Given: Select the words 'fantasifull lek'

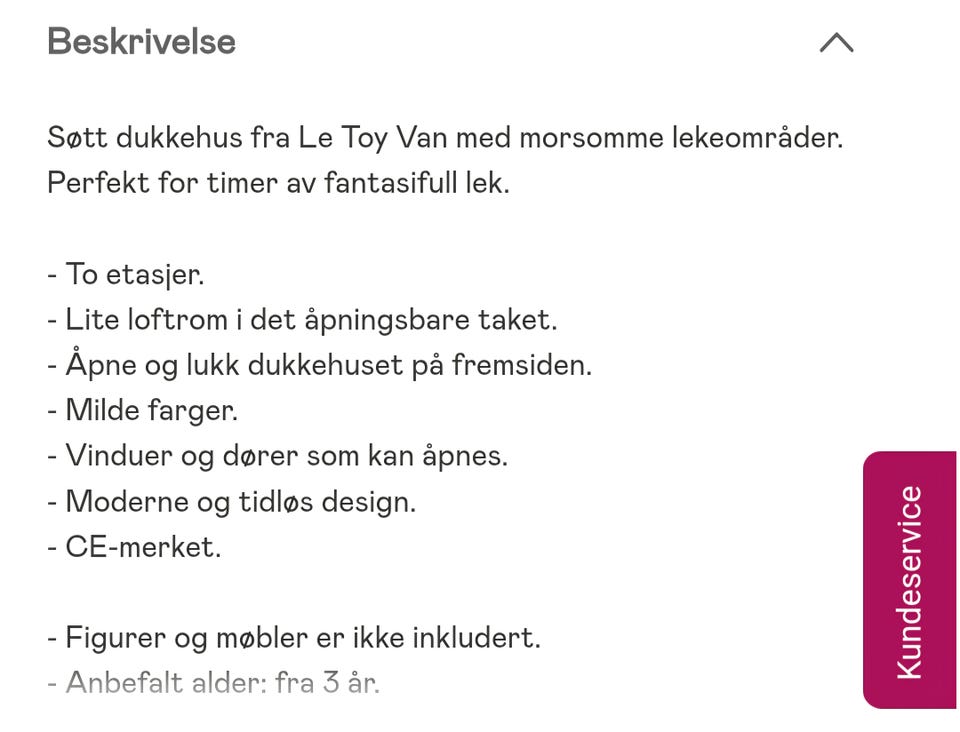Looking at the screenshot, I should click(416, 184).
